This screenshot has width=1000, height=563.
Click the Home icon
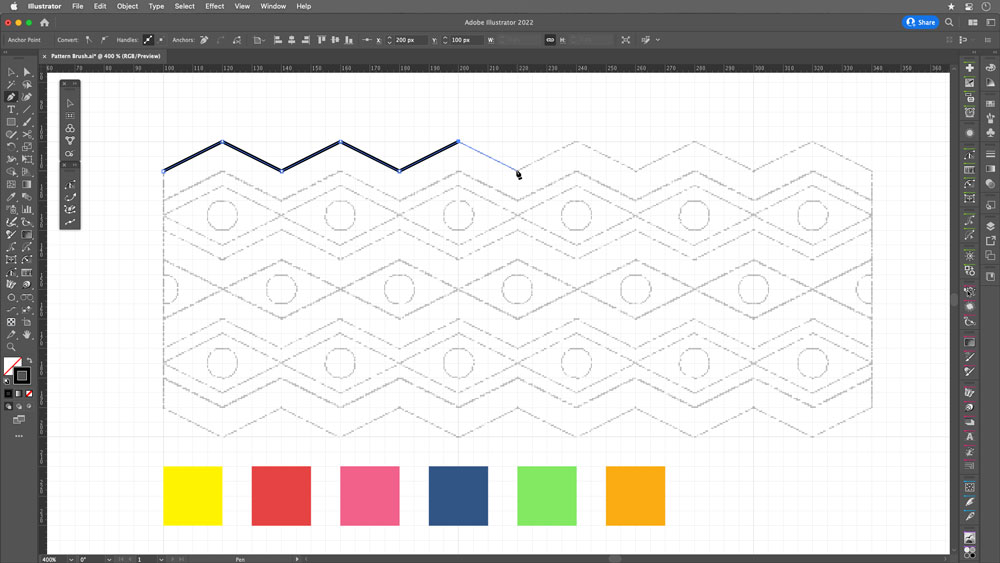pyautogui.click(x=45, y=22)
